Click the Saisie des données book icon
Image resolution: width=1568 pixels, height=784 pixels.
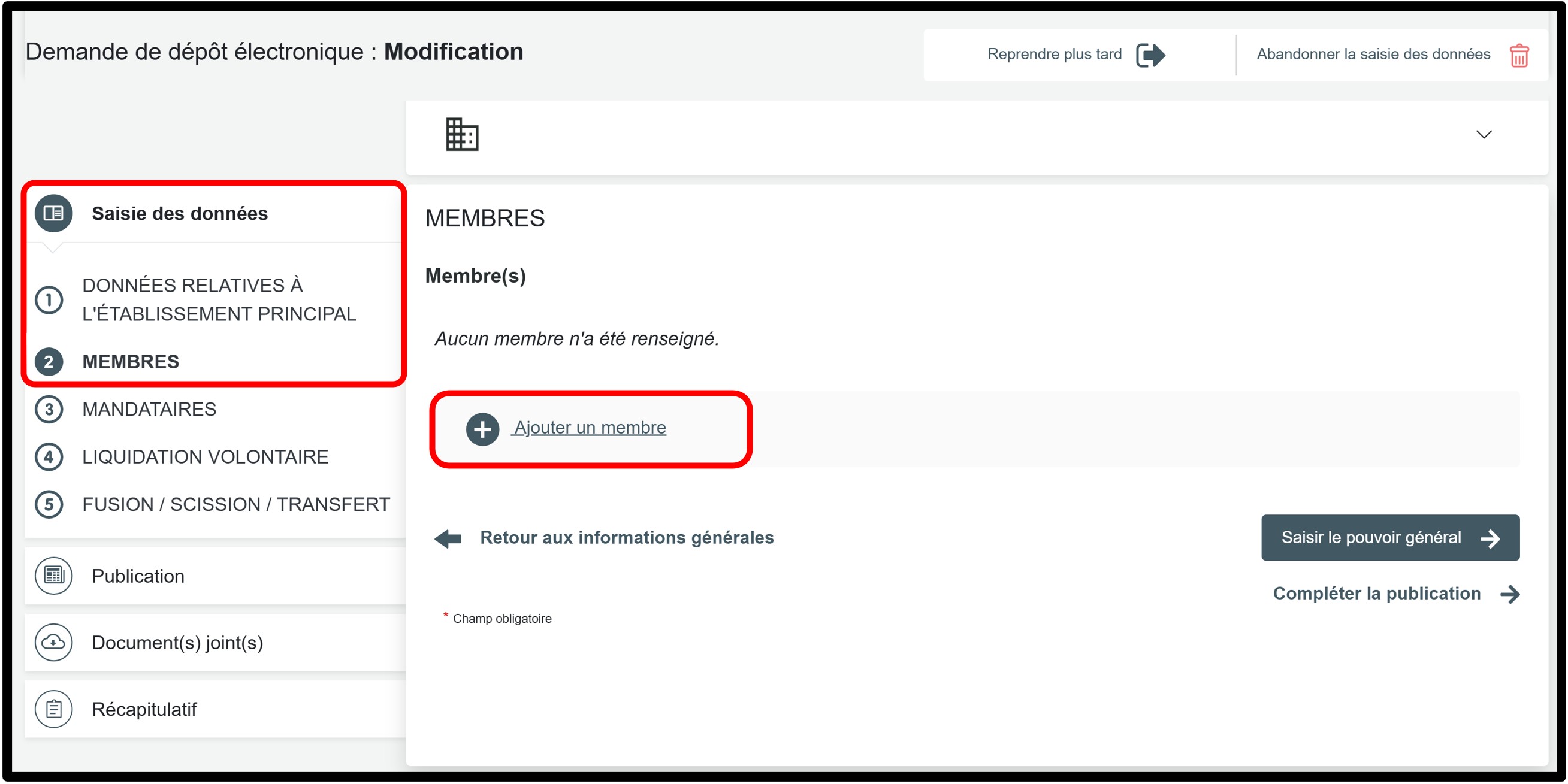click(53, 214)
